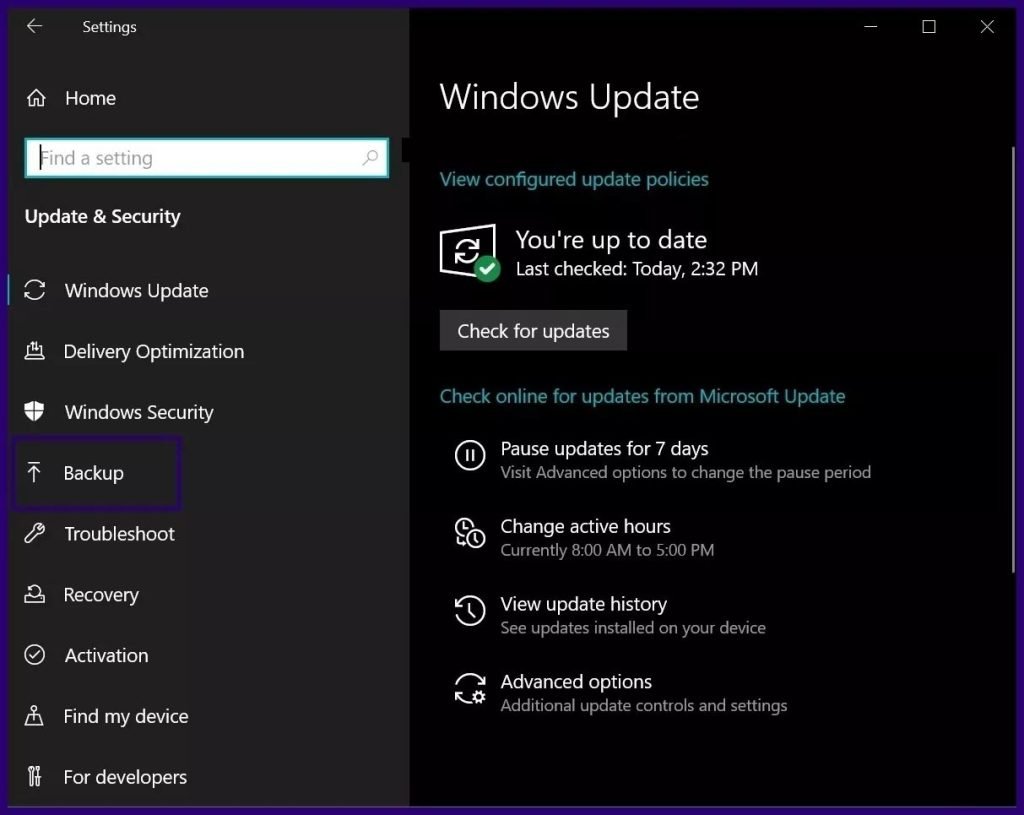Open Recovery settings
Viewport: 1024px width, 815px height.
101,595
